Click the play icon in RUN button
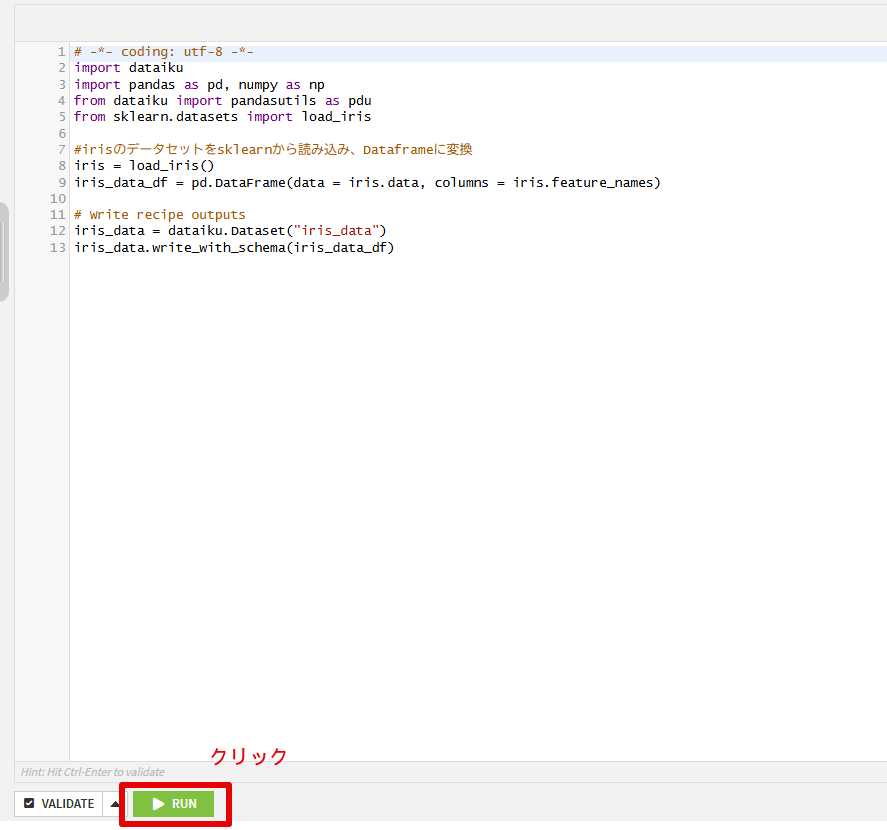This screenshot has height=830, width=887. coord(158,803)
